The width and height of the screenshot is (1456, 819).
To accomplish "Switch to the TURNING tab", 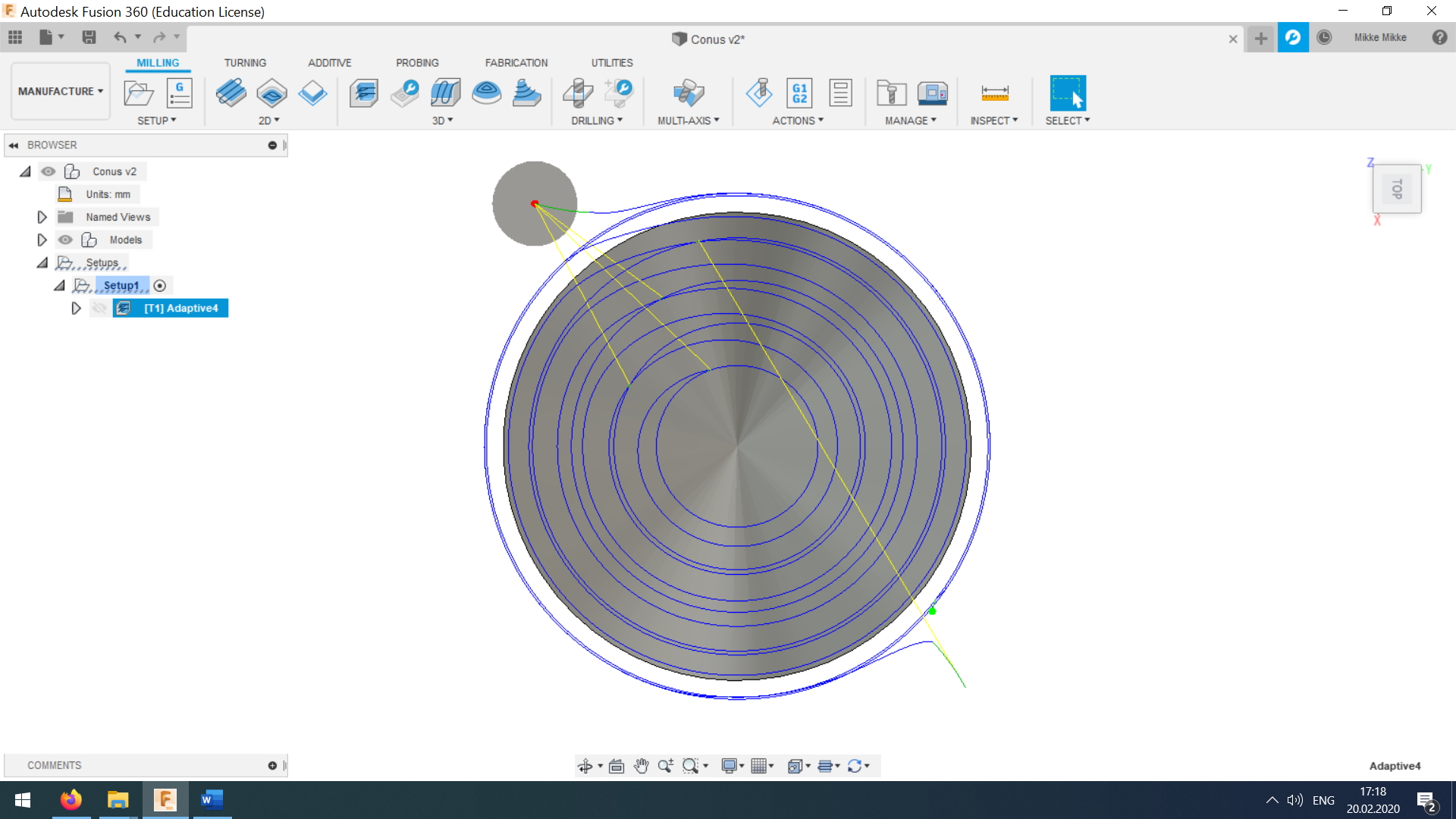I will pos(245,63).
